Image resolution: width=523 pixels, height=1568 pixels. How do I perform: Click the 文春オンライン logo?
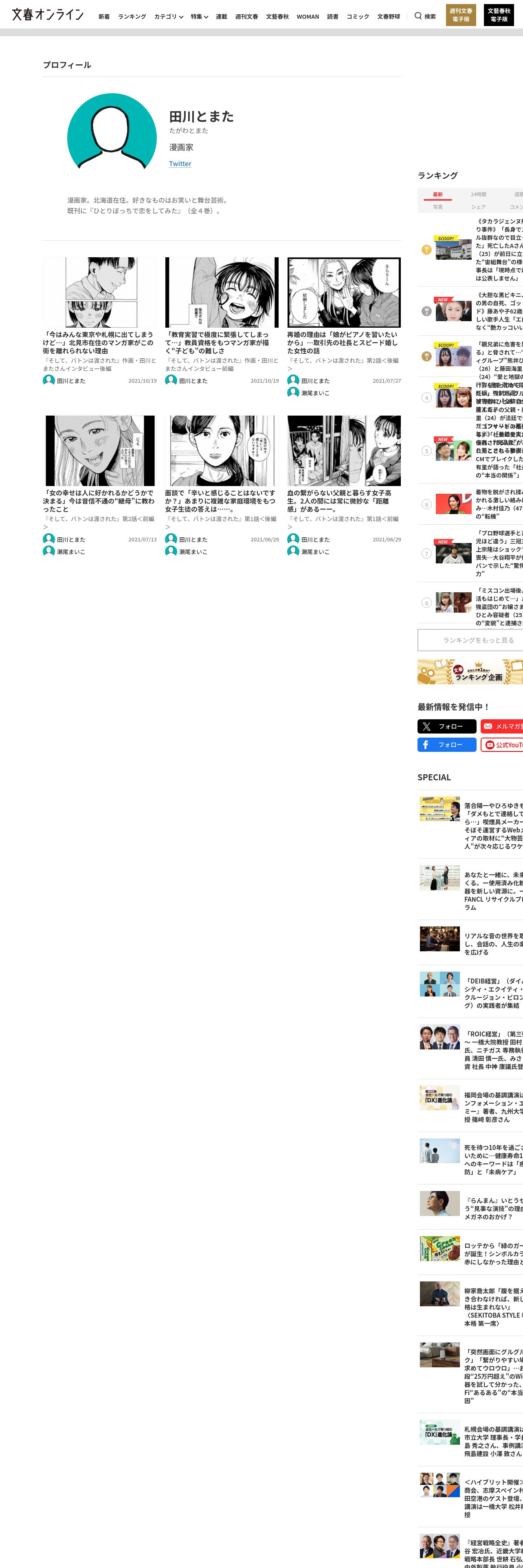coord(48,15)
